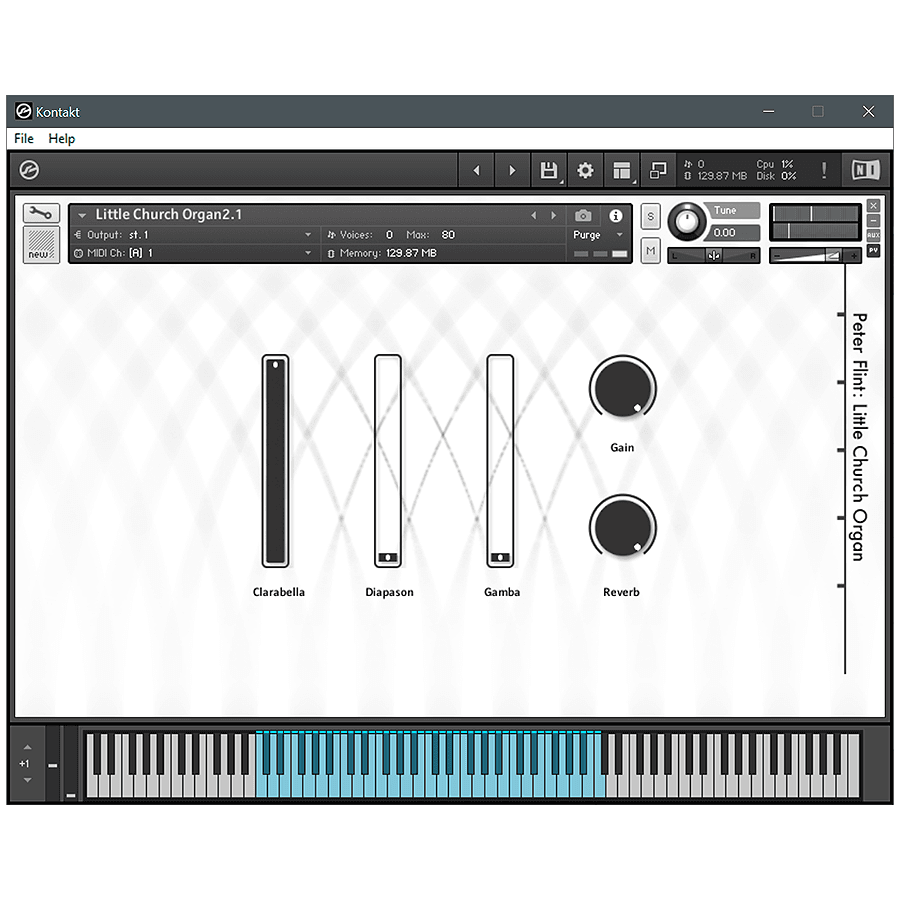Viewport: 900px width, 900px height.
Task: Click the Tune knob
Action: (x=686, y=222)
